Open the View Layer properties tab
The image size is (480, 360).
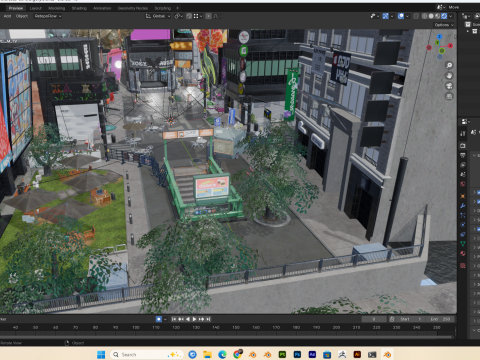[x=463, y=165]
